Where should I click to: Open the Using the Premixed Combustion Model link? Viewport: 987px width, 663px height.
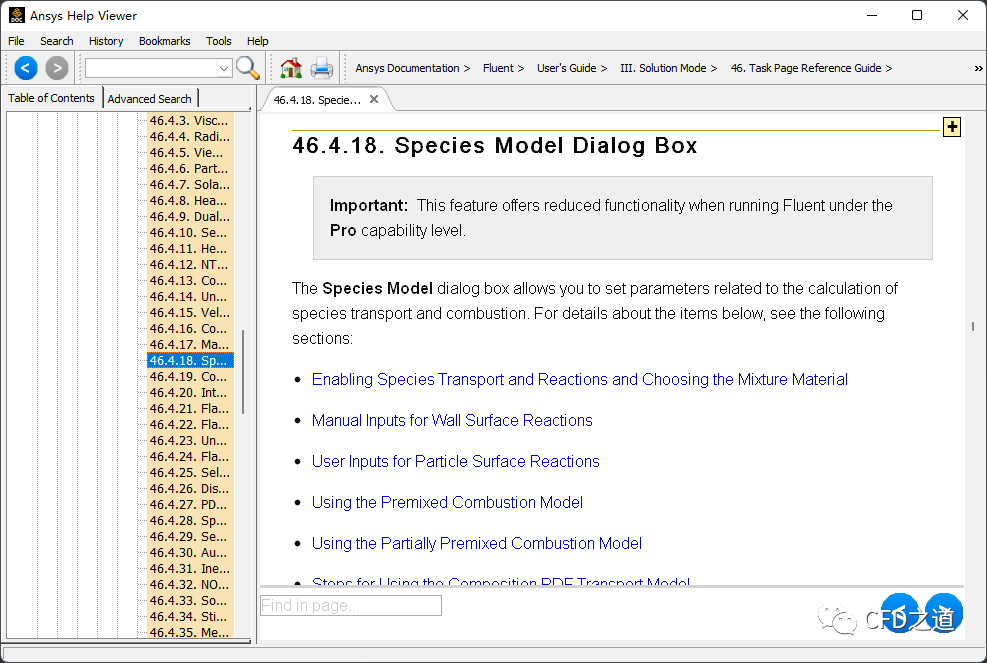[x=447, y=502]
